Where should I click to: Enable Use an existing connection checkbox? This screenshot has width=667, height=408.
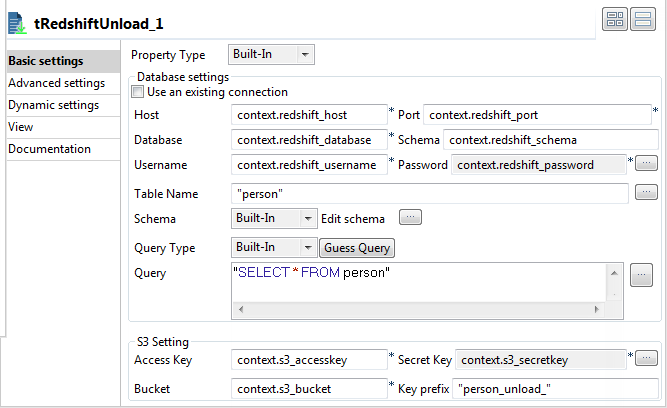[139, 92]
